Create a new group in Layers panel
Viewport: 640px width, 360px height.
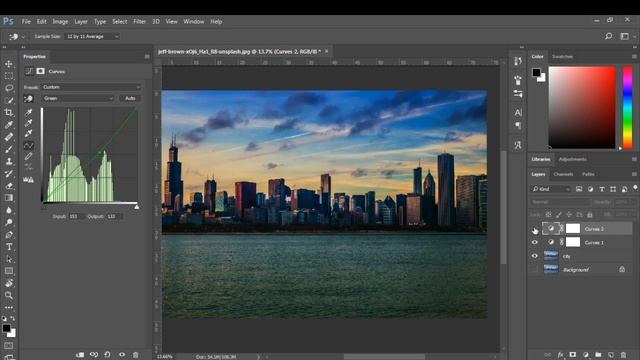pos(598,355)
